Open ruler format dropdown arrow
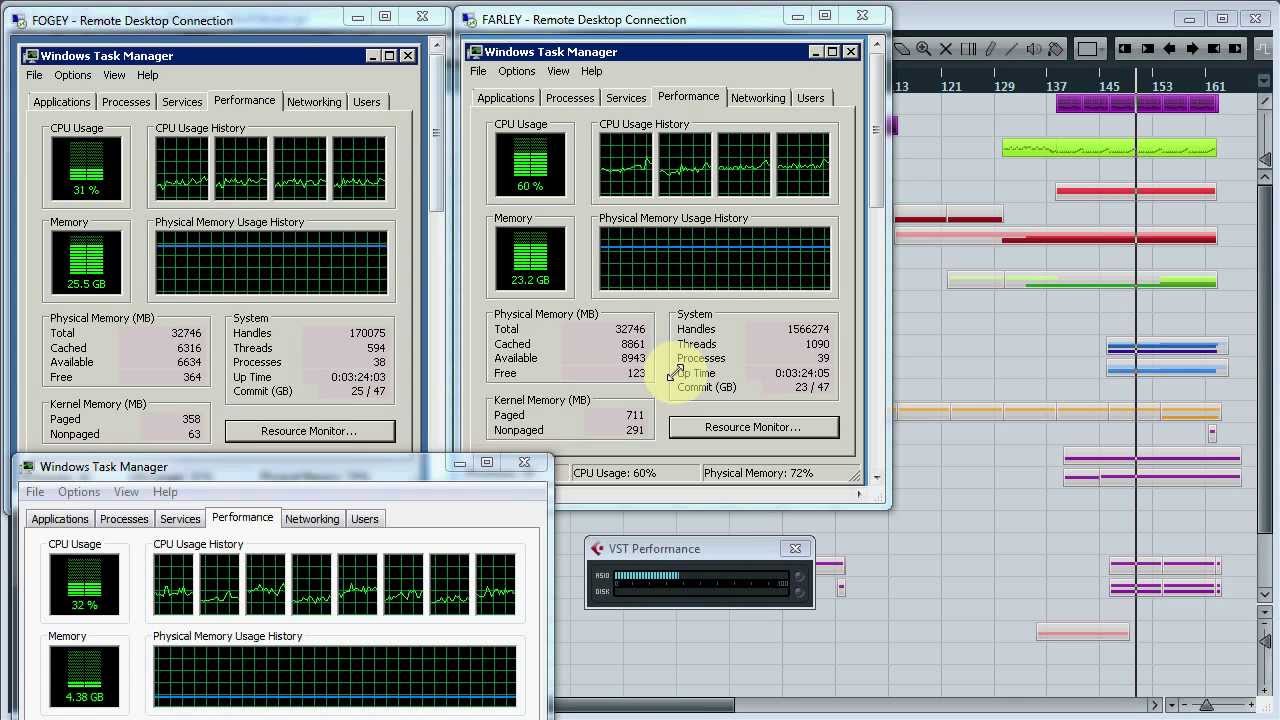Viewport: 1280px width, 720px height. (1264, 80)
